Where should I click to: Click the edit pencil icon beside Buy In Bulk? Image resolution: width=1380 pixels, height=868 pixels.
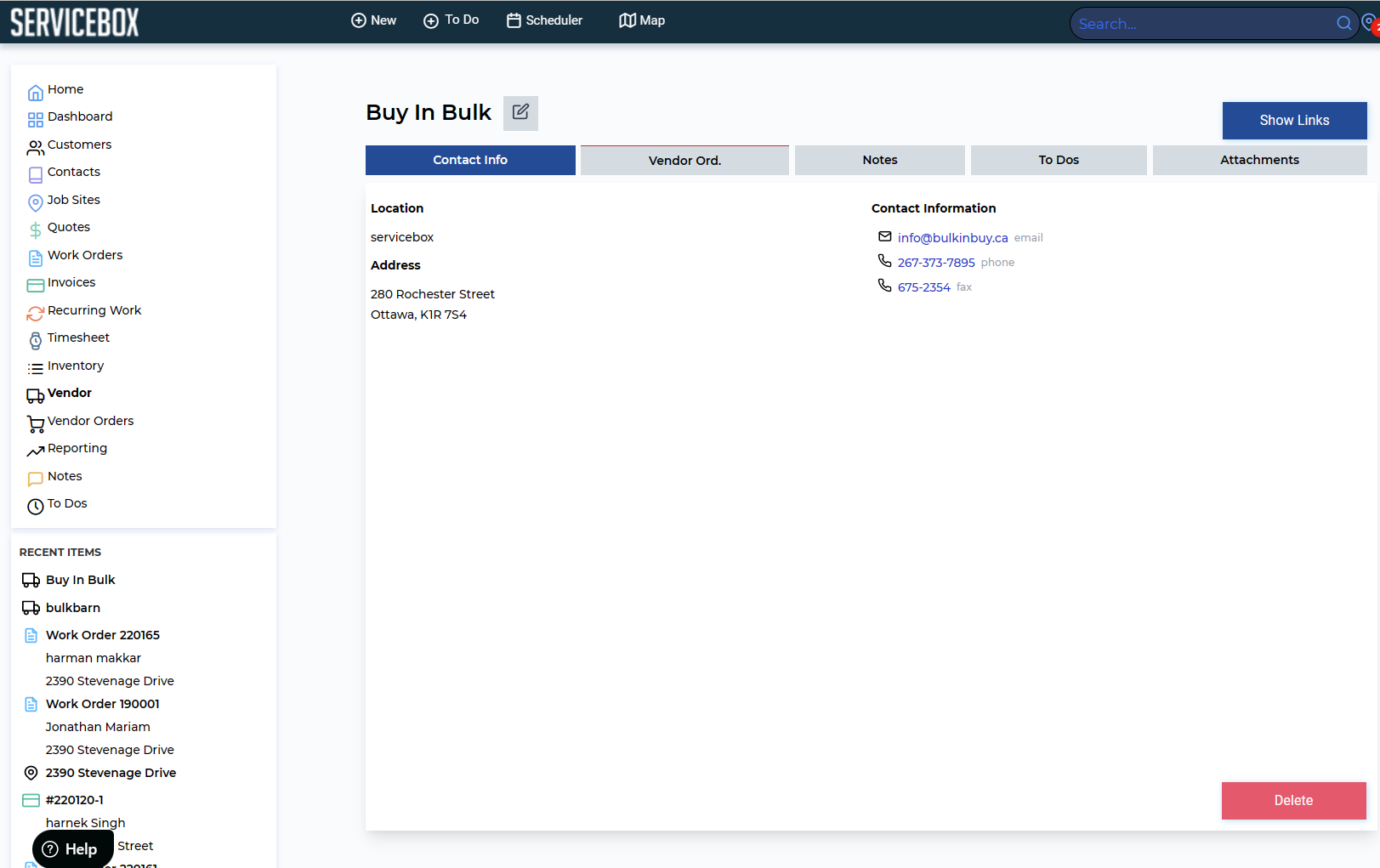click(x=520, y=112)
